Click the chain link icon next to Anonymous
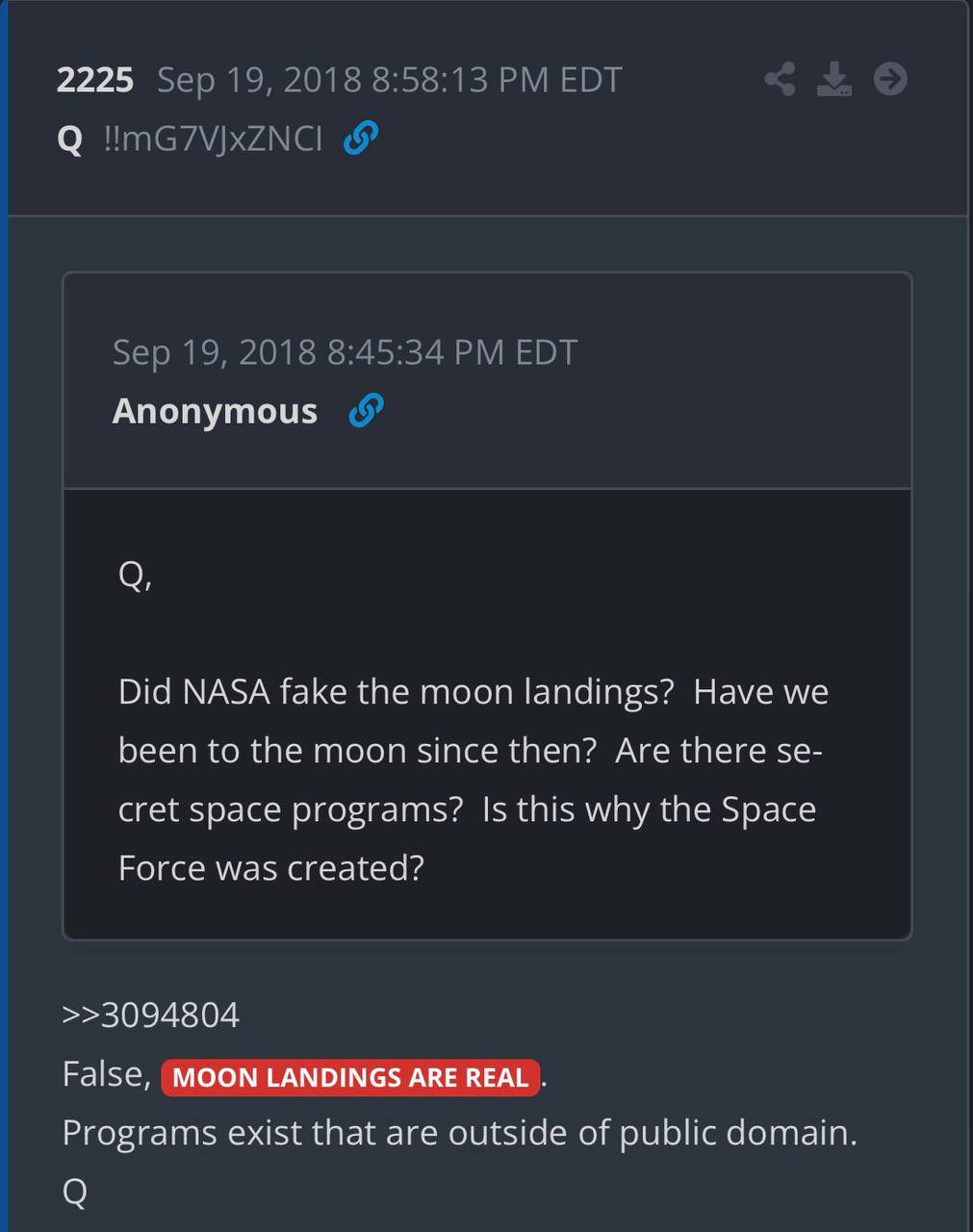 [x=366, y=411]
